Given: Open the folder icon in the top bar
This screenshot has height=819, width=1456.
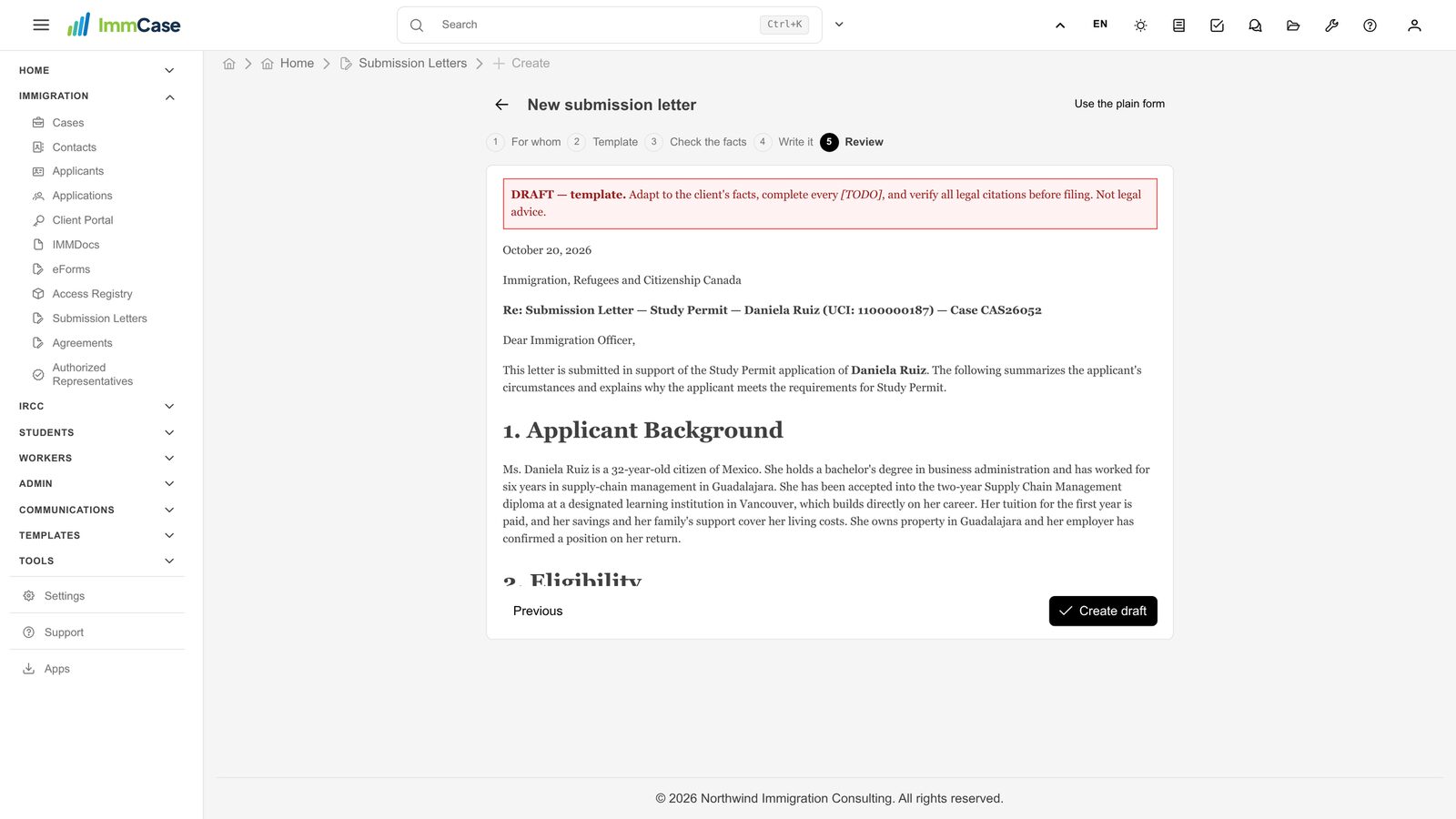Looking at the screenshot, I should [x=1293, y=25].
